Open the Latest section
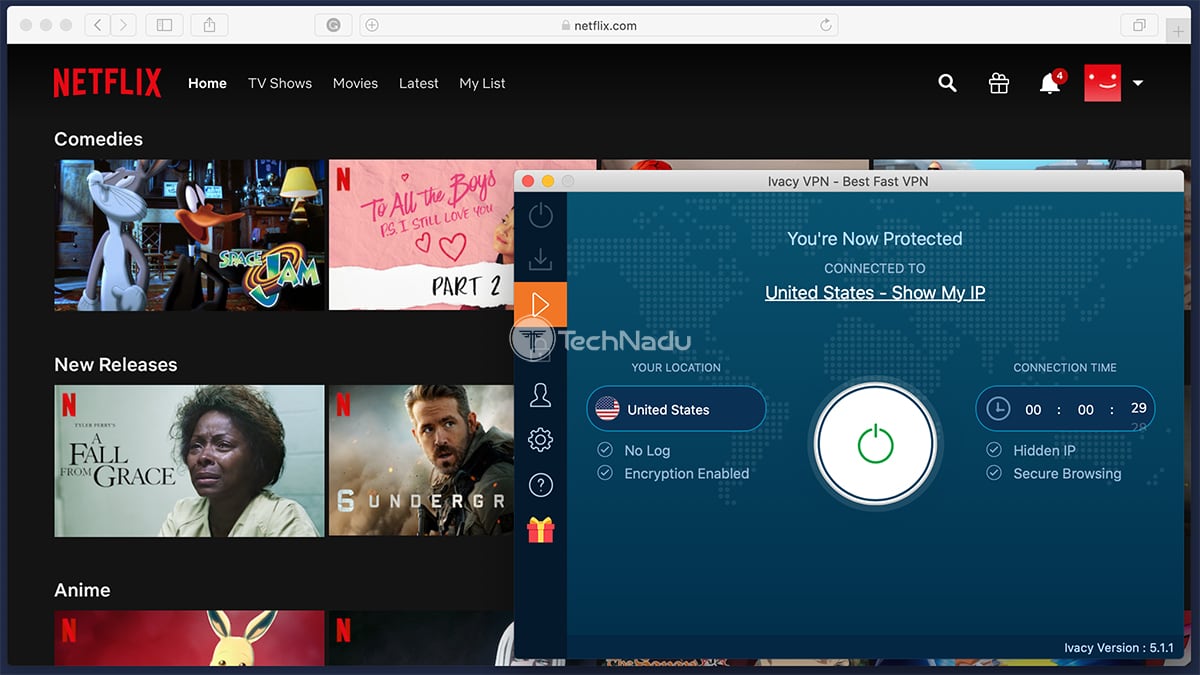 pos(418,83)
